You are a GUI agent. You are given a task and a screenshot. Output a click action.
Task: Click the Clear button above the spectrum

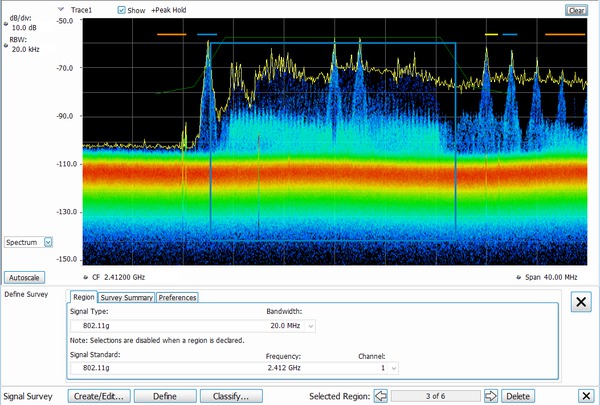click(x=576, y=10)
